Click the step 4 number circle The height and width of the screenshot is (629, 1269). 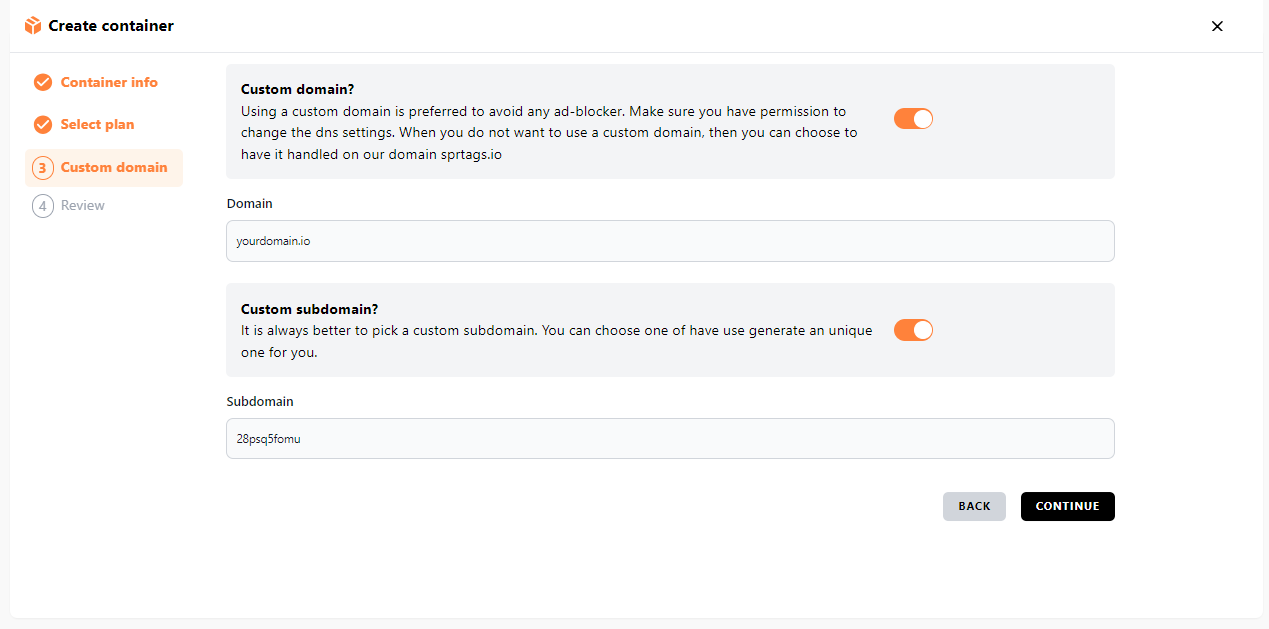[43, 206]
